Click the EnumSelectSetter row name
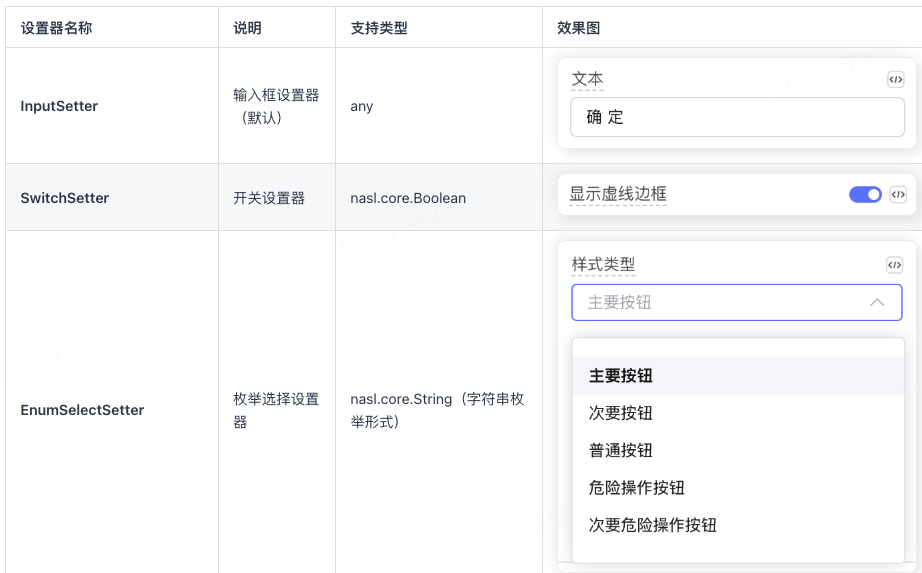 tap(82, 410)
